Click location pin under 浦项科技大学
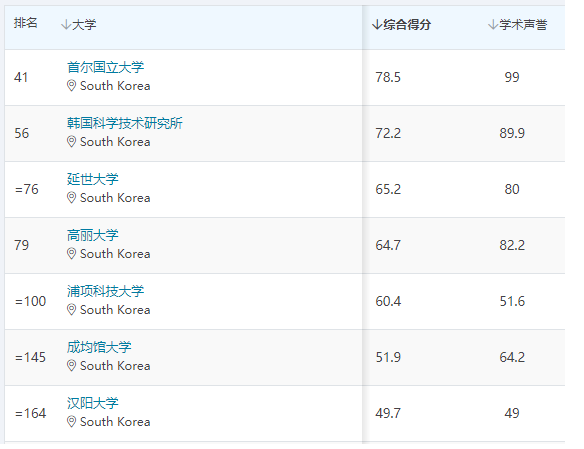The height and width of the screenshot is (449, 584). (x=71, y=310)
